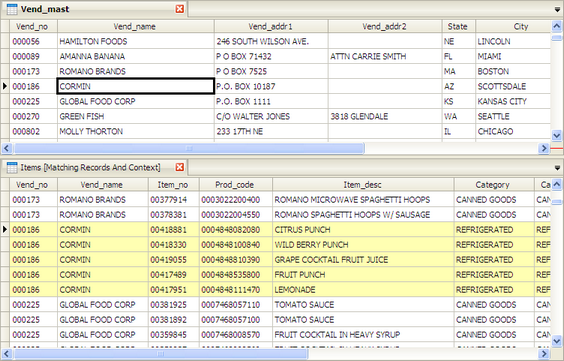Click Vend_mast horizontal scrollbar thumb
The height and width of the screenshot is (361, 564).
tap(189, 148)
